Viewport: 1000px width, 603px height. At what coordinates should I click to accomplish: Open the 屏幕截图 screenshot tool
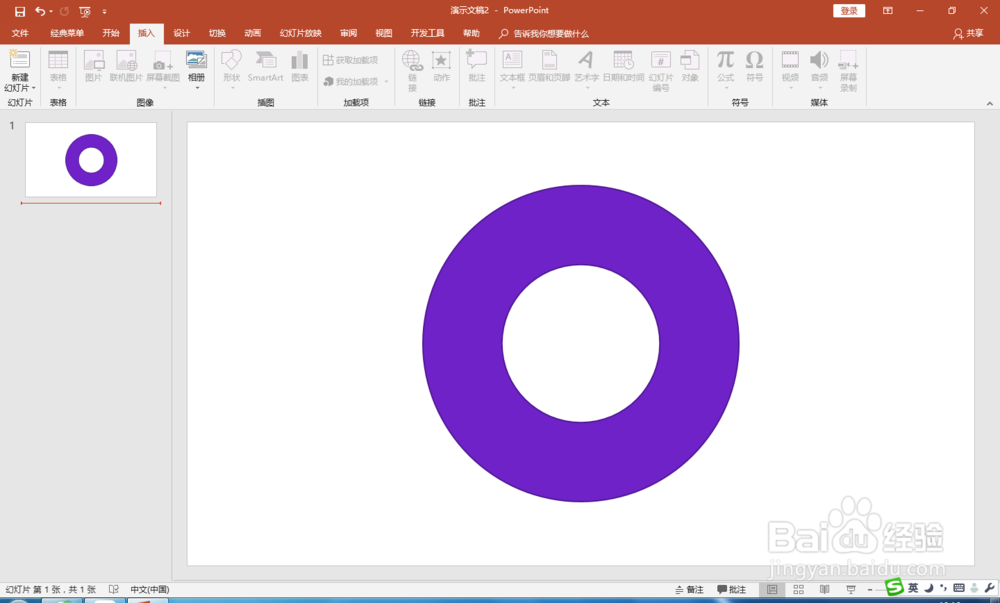tap(163, 68)
